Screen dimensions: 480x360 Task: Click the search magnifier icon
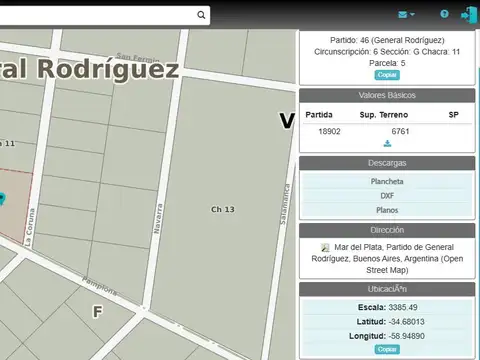[x=201, y=15]
